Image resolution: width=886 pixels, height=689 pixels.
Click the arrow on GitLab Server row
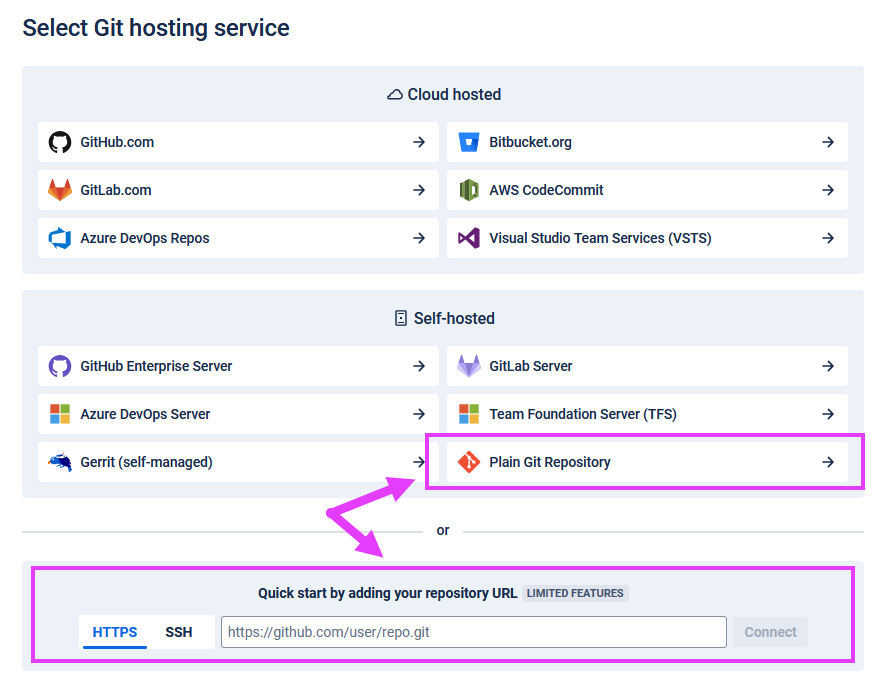tap(828, 366)
